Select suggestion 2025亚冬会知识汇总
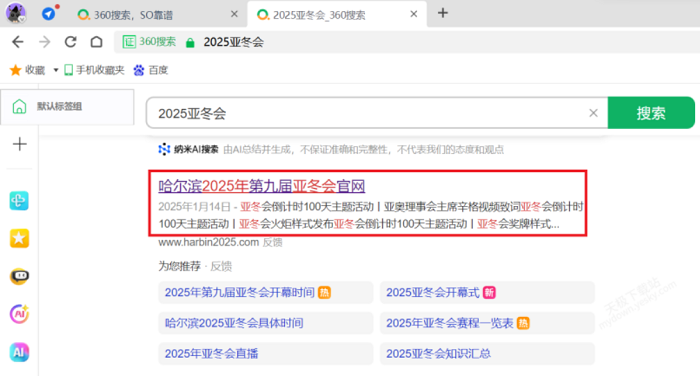The height and width of the screenshot is (376, 700). pyautogui.click(x=487, y=354)
